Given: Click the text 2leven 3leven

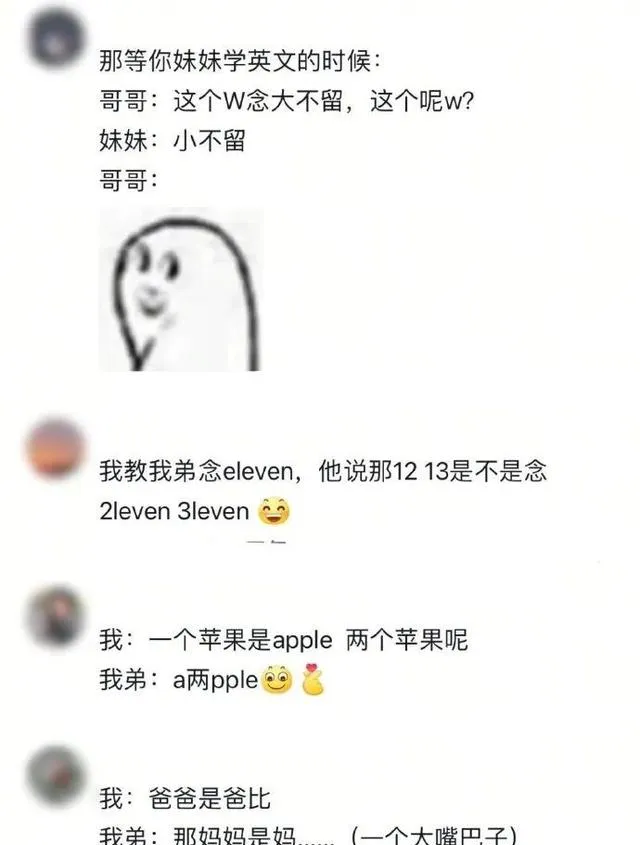Looking at the screenshot, I should coord(174,511).
